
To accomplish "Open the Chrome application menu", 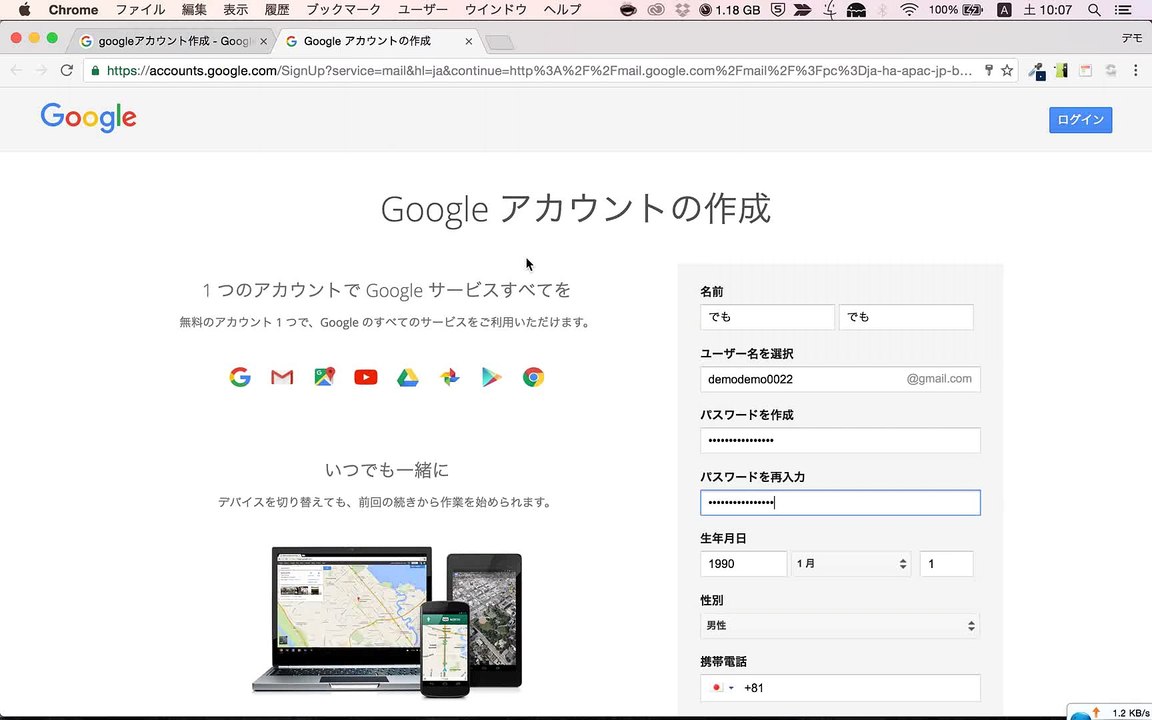I will pos(73,10).
